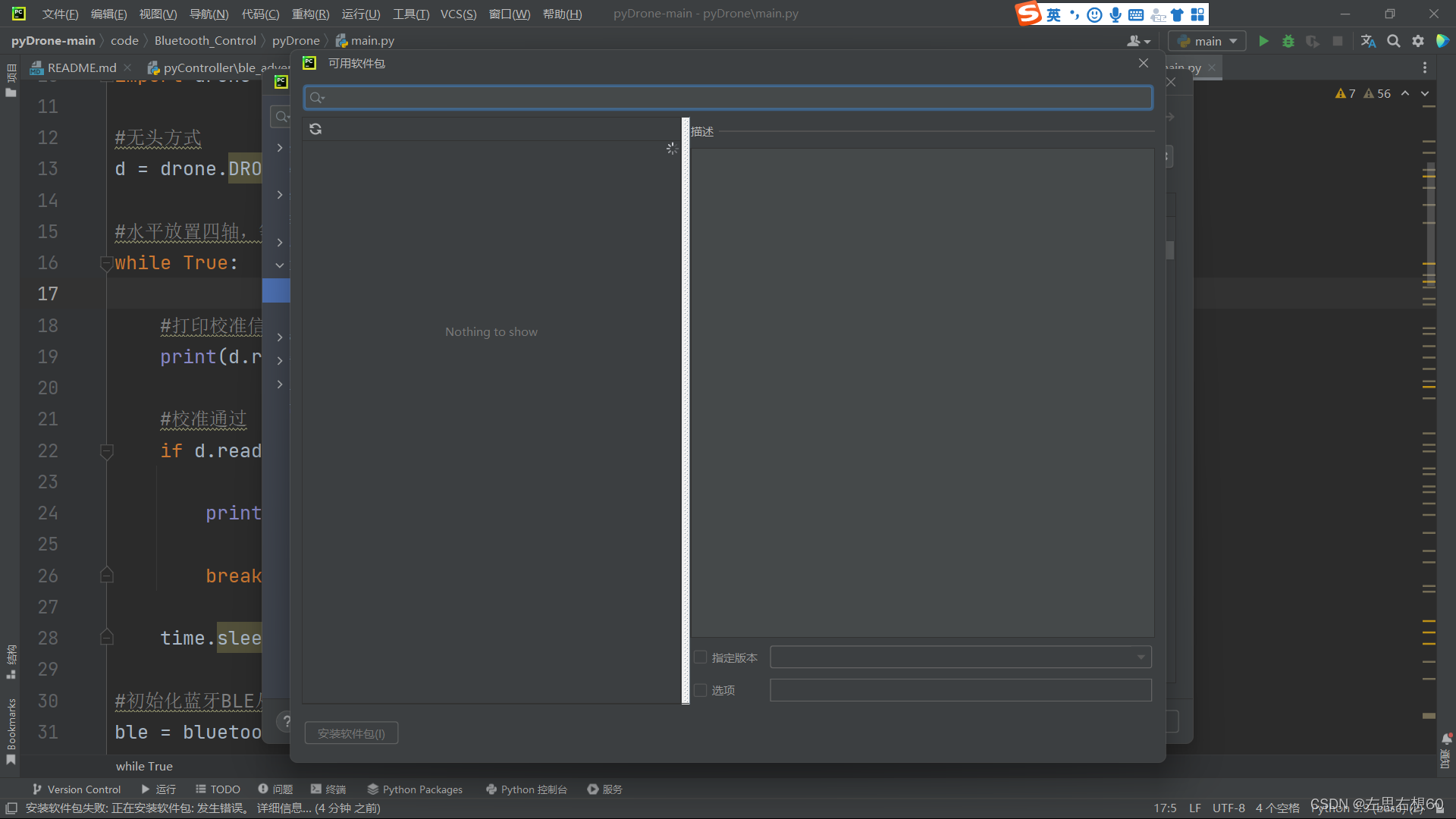Focus the package search field
Image resolution: width=1456 pixels, height=819 pixels.
pyautogui.click(x=728, y=98)
